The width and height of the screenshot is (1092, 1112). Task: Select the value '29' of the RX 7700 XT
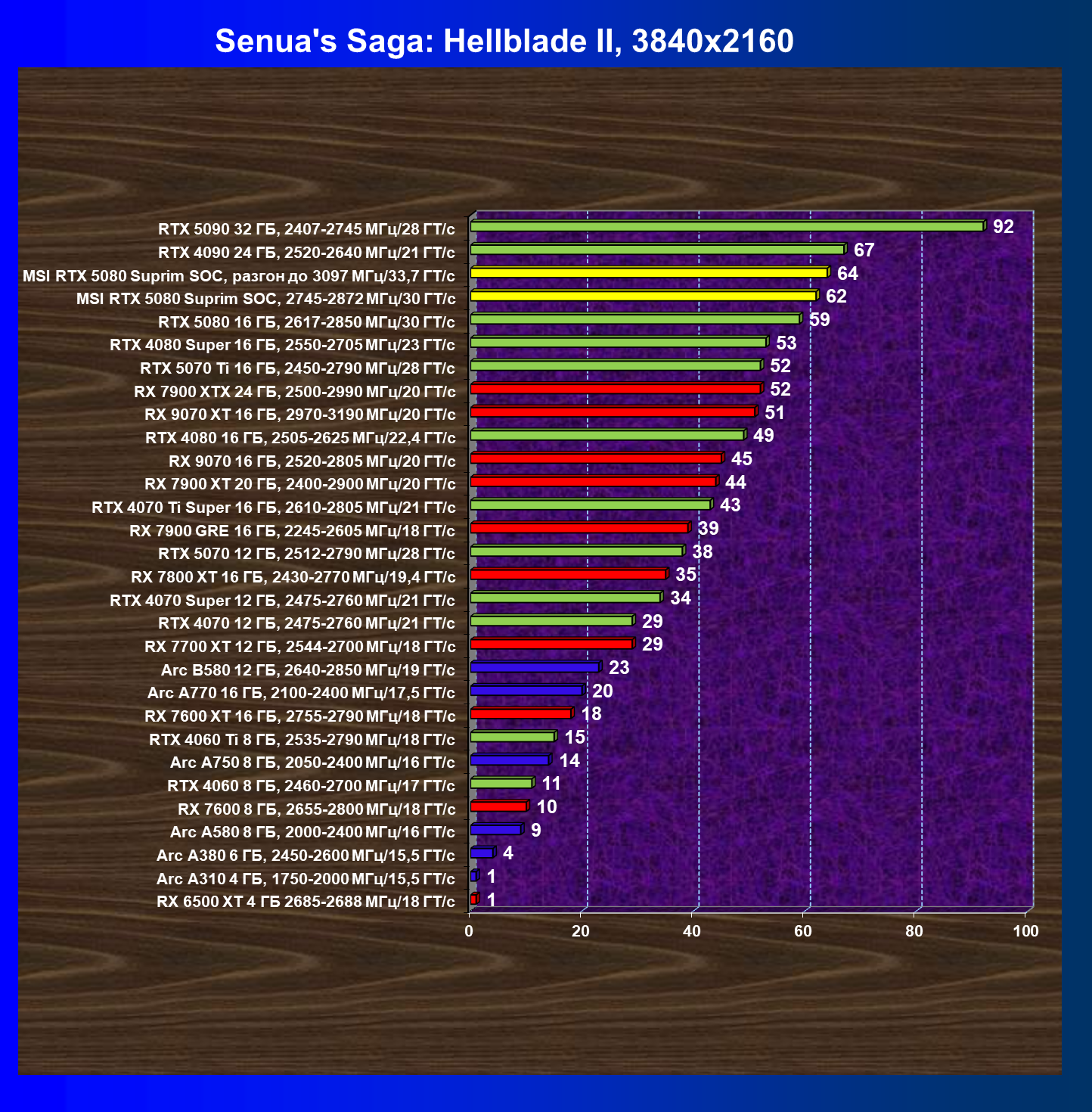coord(652,644)
